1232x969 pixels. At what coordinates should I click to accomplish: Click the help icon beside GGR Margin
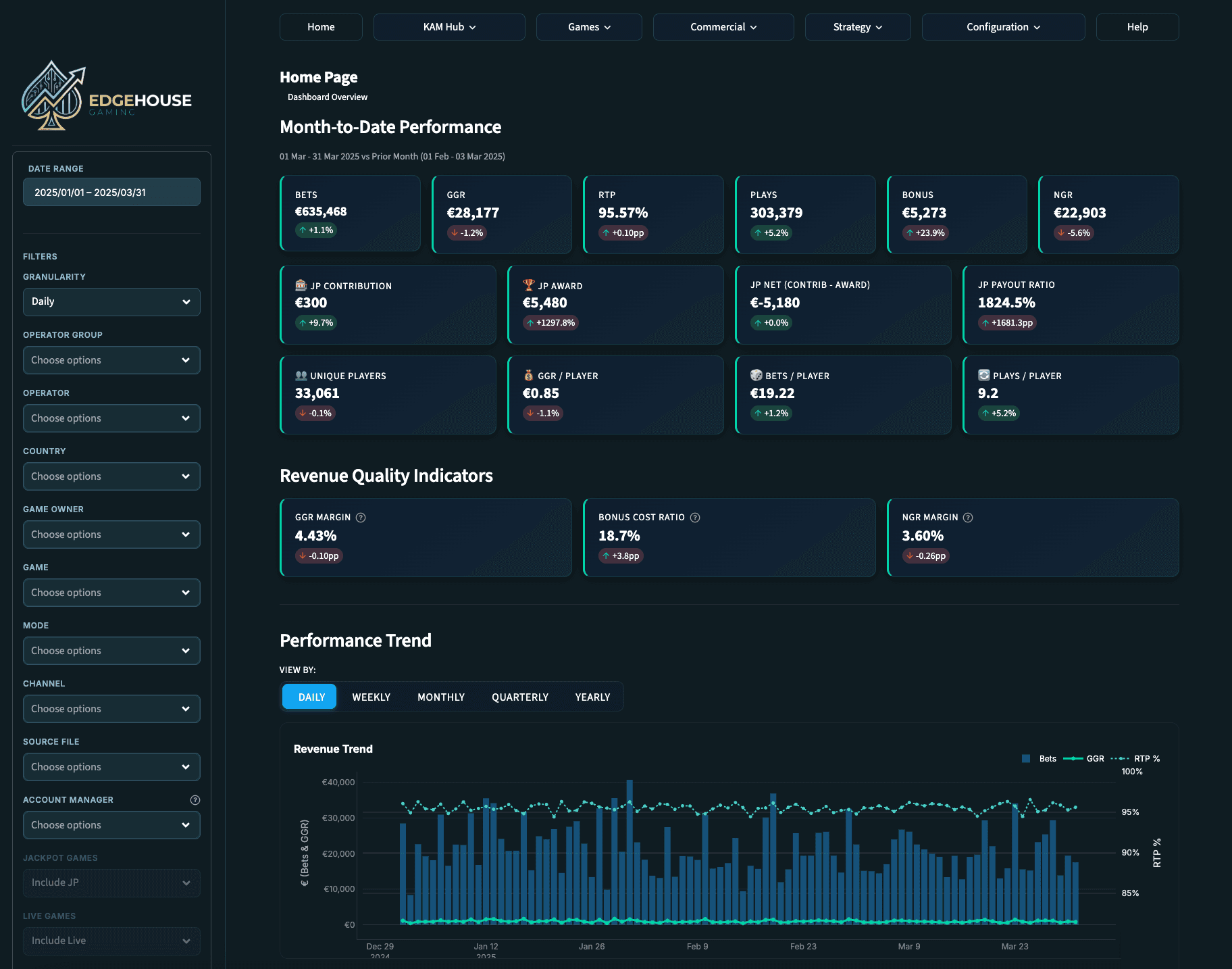(x=361, y=518)
